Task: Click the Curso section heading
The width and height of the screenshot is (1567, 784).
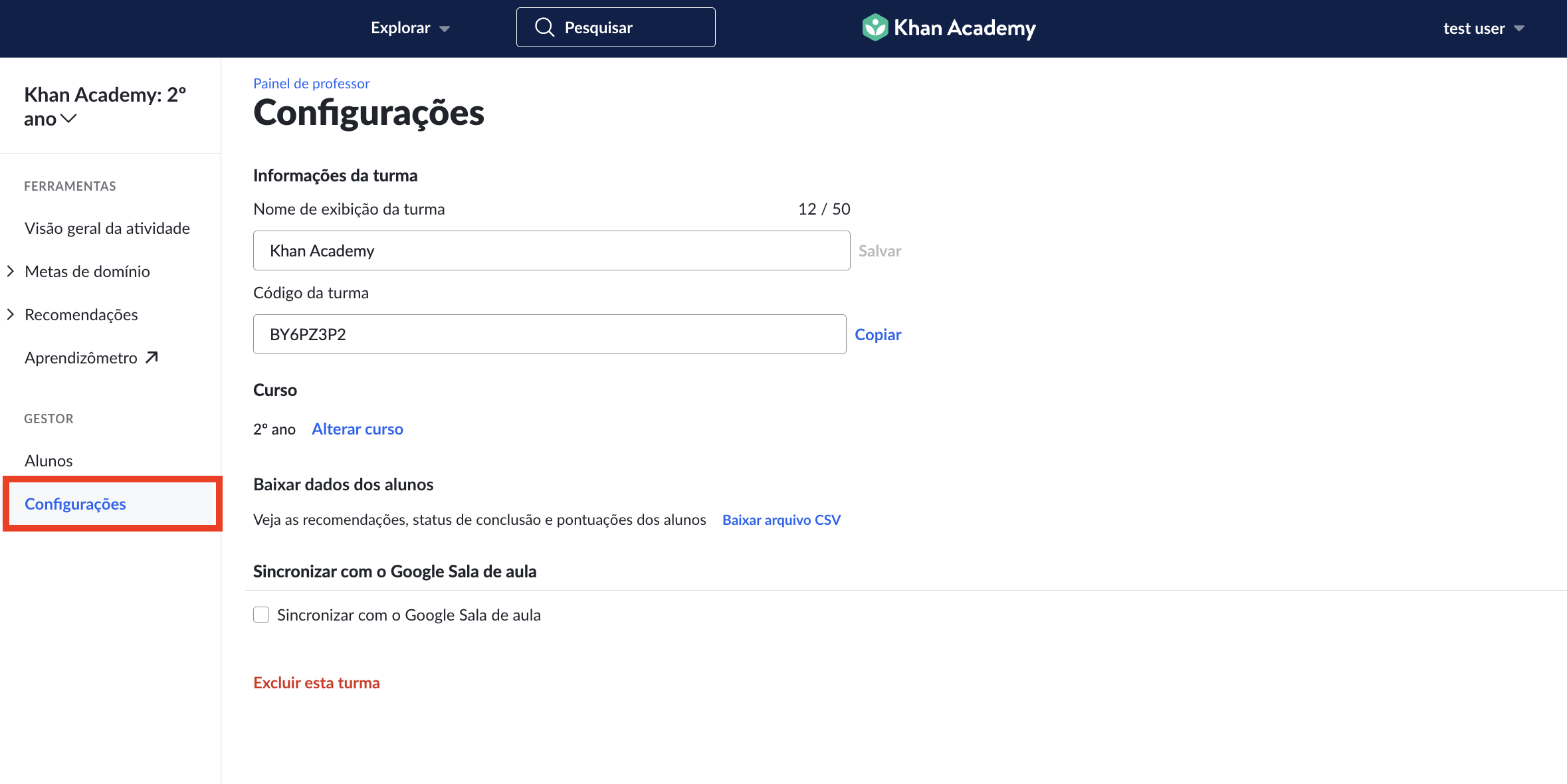Action: click(x=275, y=390)
